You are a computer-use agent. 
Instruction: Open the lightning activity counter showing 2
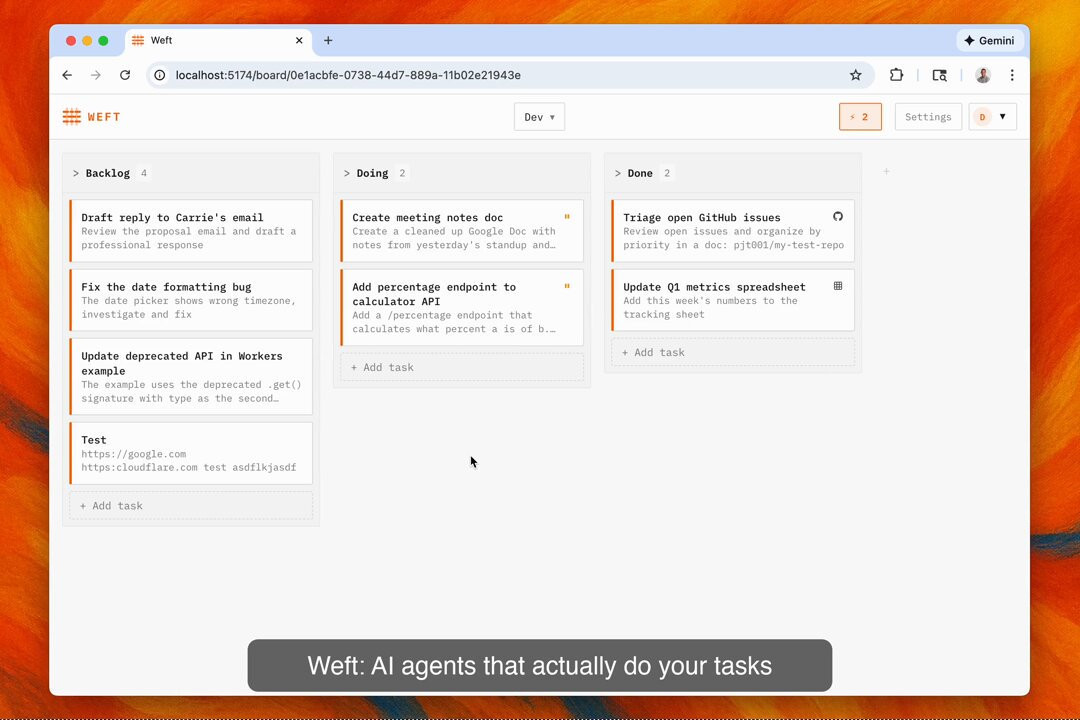pos(860,117)
